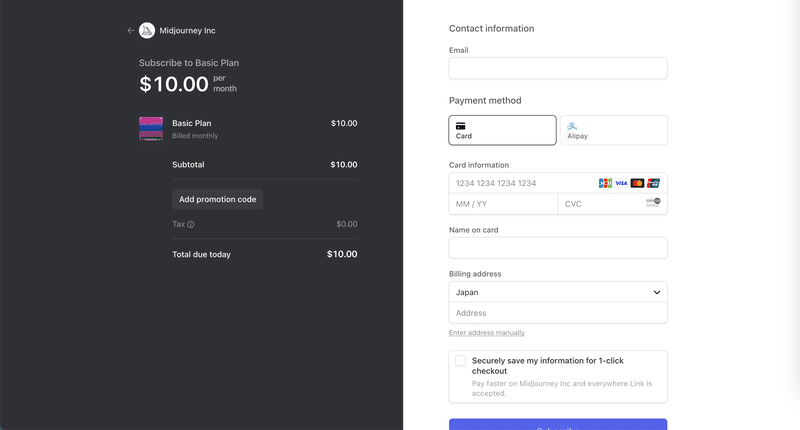Select the Card payment method tab

pos(502,130)
